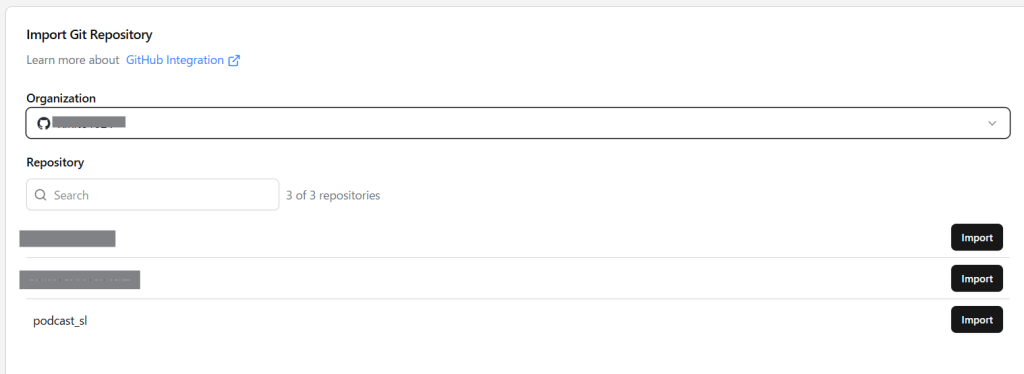
Task: Select the first redacted repository name
Action: pyautogui.click(x=67, y=238)
